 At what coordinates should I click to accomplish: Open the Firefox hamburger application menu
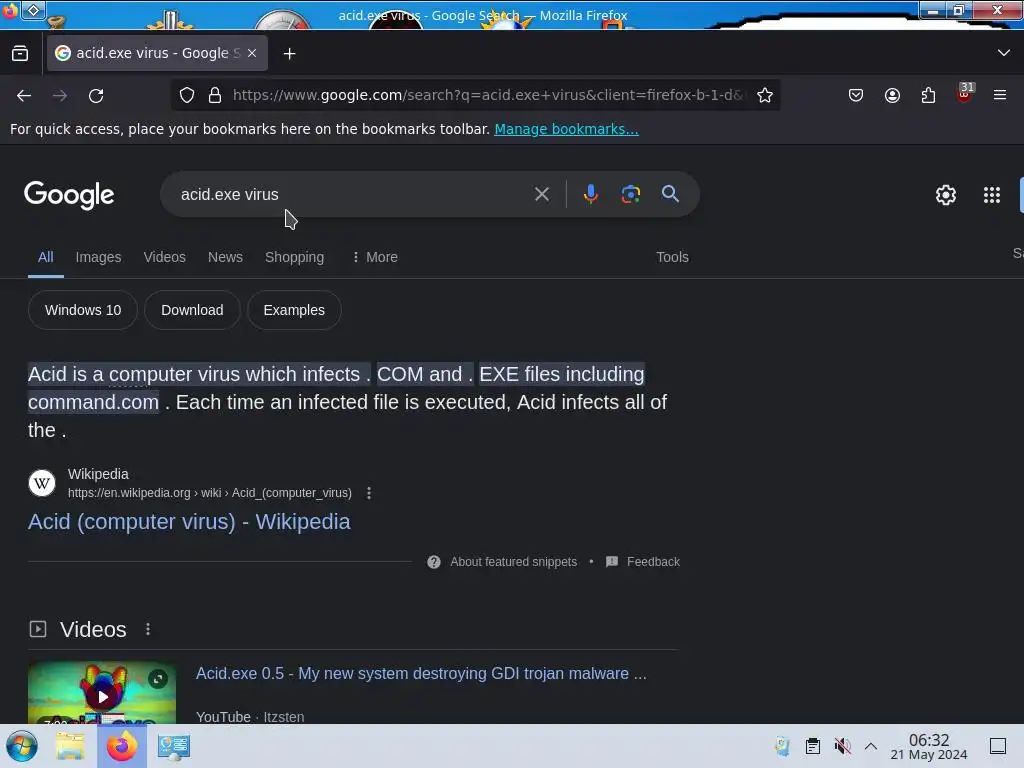click(1000, 95)
